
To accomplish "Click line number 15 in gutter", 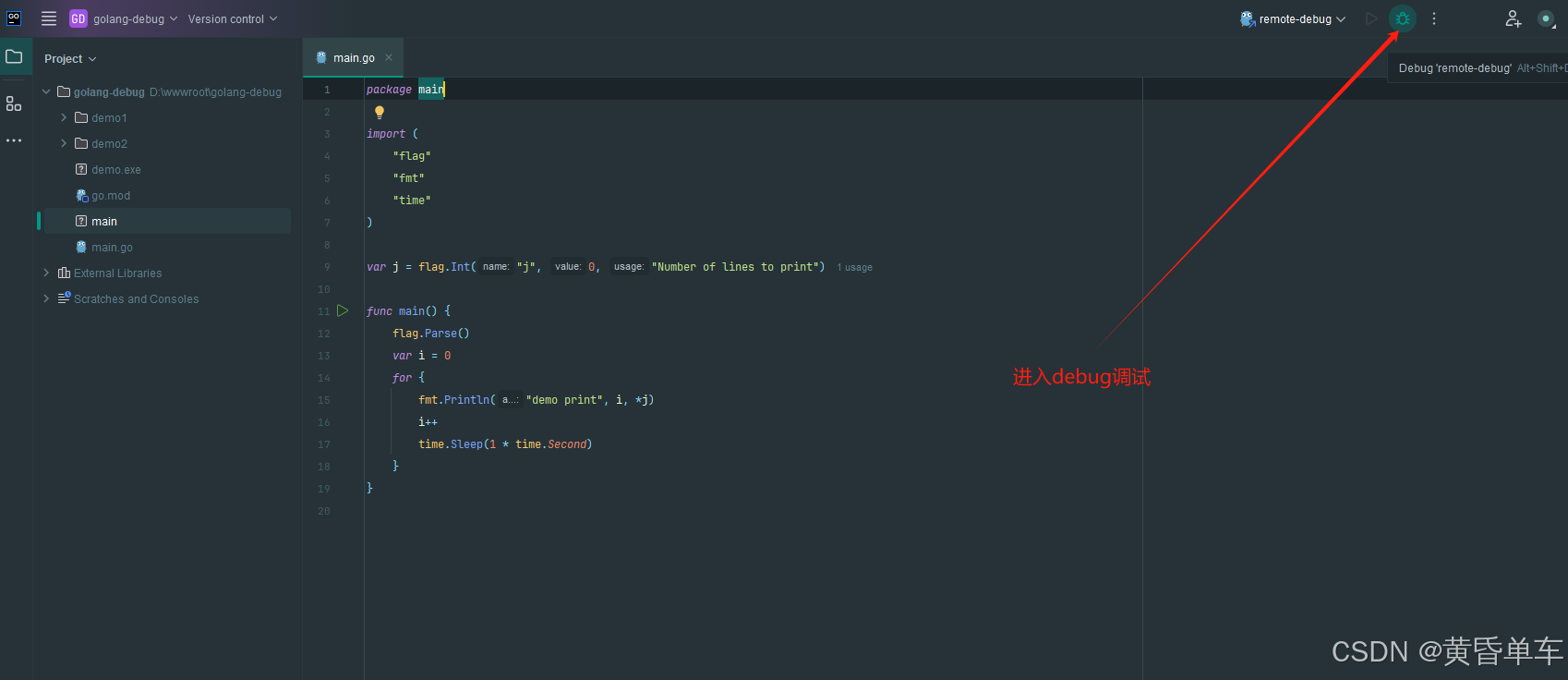I will [x=324, y=400].
